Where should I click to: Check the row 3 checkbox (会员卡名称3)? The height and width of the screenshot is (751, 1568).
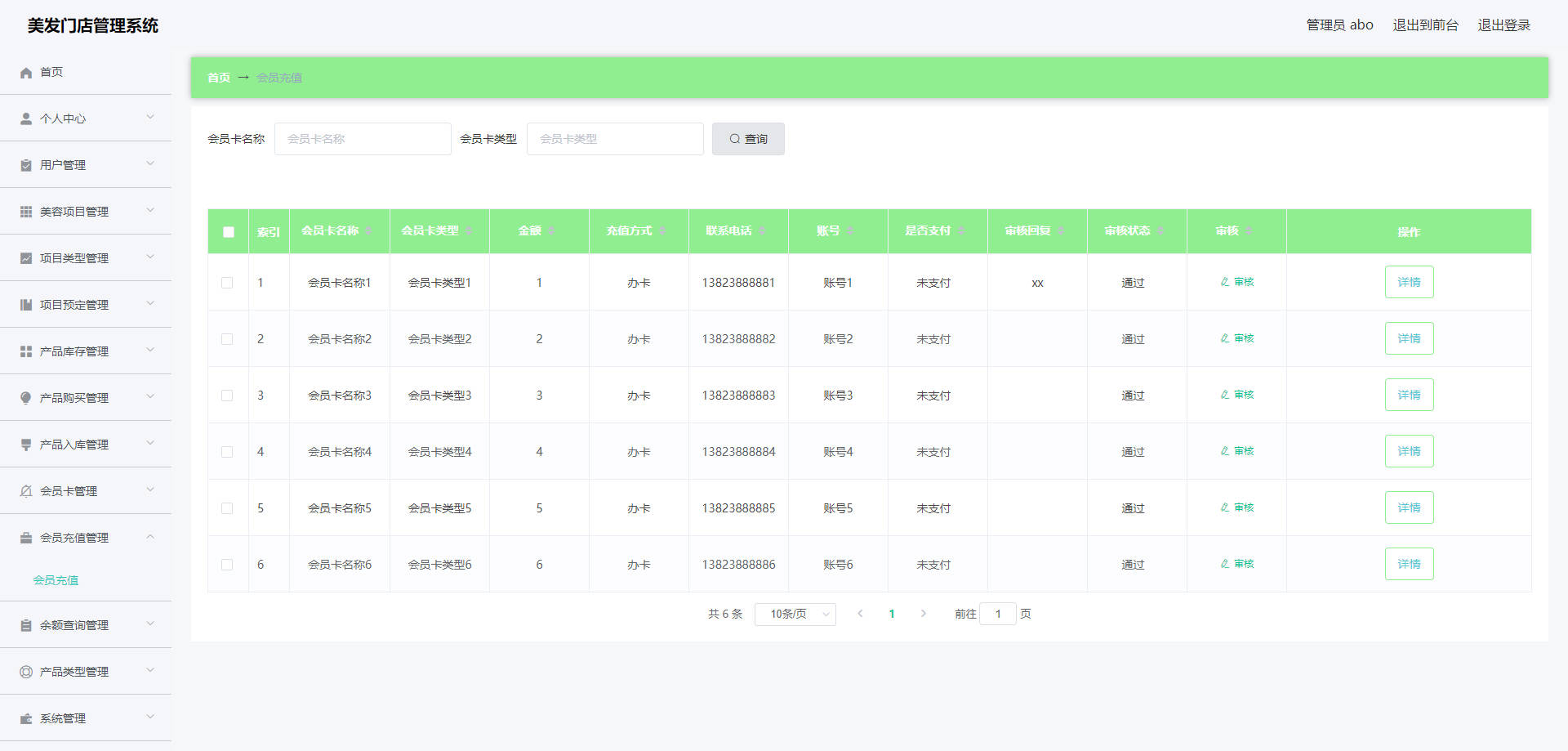227,396
